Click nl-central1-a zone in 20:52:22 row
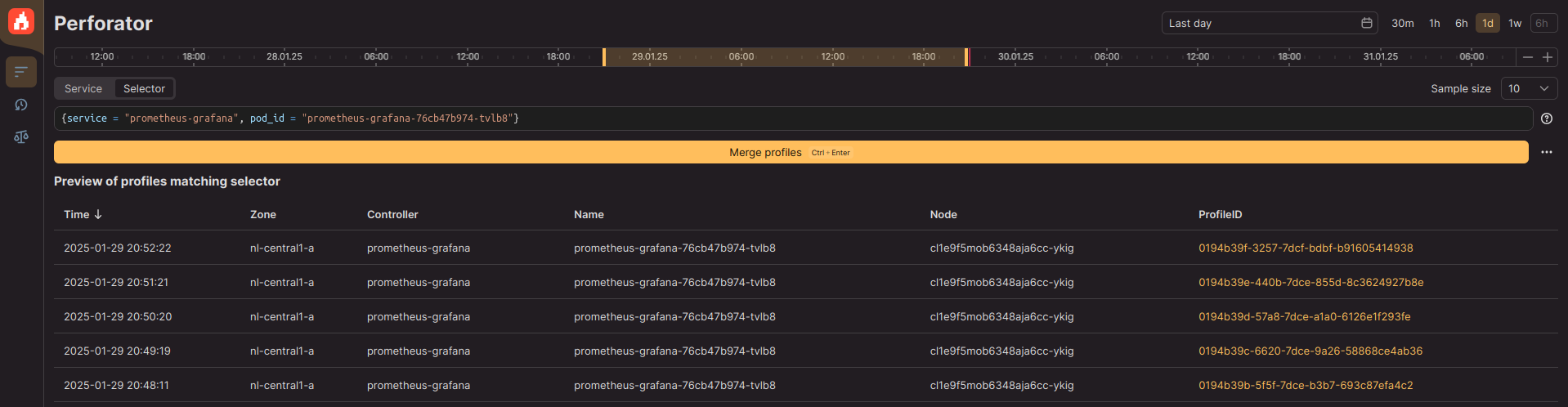The width and height of the screenshot is (1568, 407). point(282,248)
